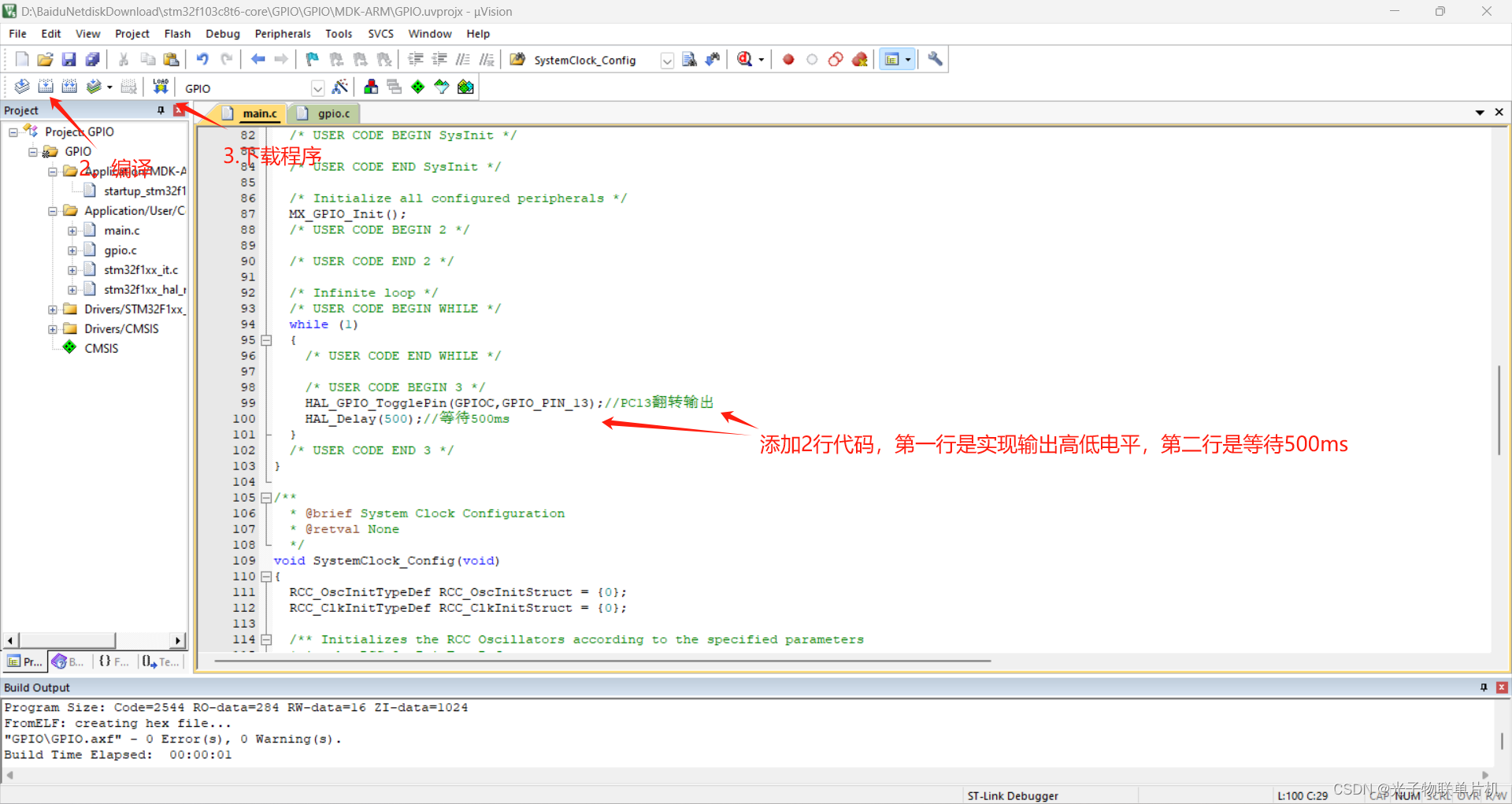Start the debug session with the magnifier 'd' icon
The image size is (1512, 804).
point(744,60)
